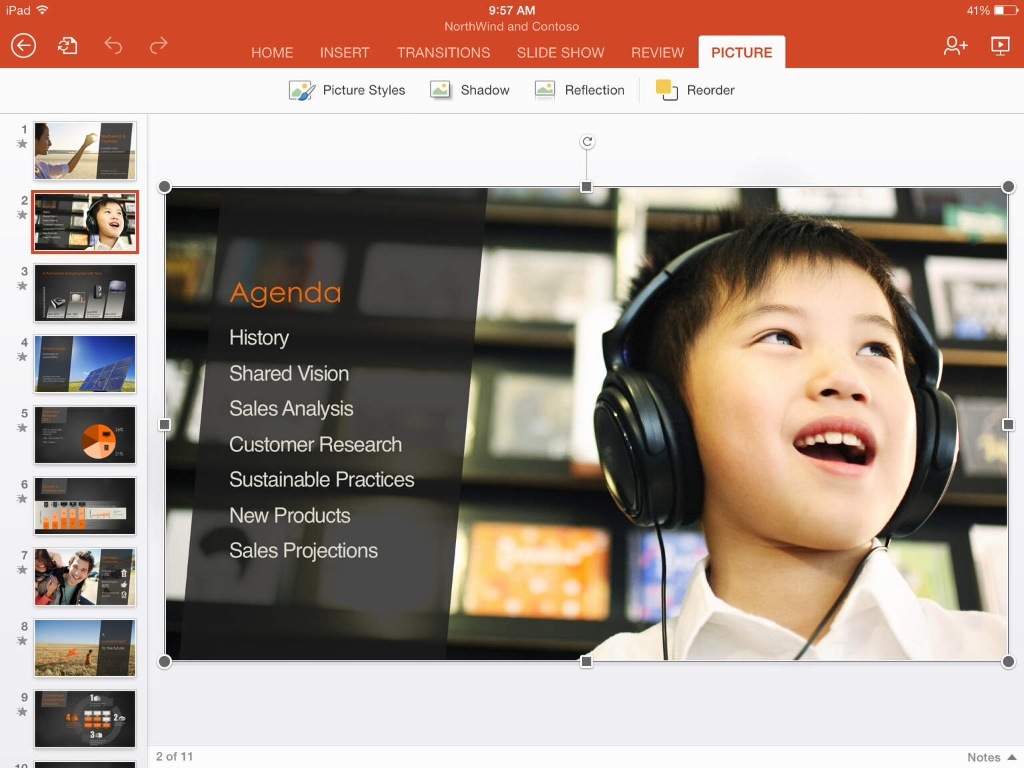Image resolution: width=1024 pixels, height=768 pixels.
Task: Tap the export icon beside the back arrow
Action: tap(68, 45)
